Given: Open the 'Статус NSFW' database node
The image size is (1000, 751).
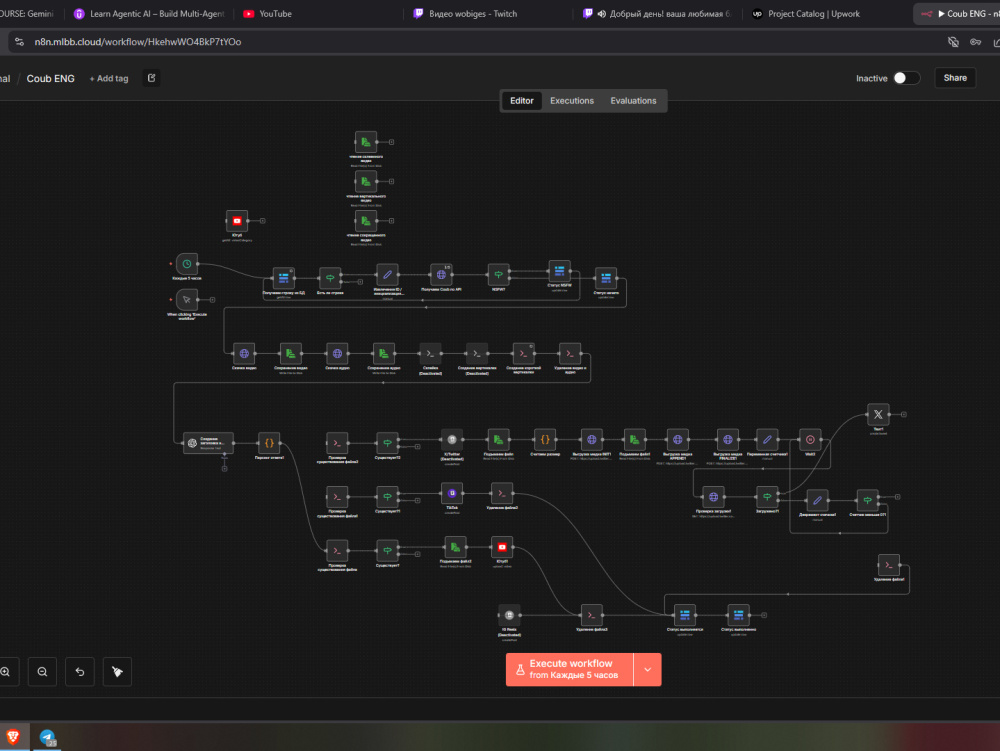Looking at the screenshot, I should (x=559, y=271).
